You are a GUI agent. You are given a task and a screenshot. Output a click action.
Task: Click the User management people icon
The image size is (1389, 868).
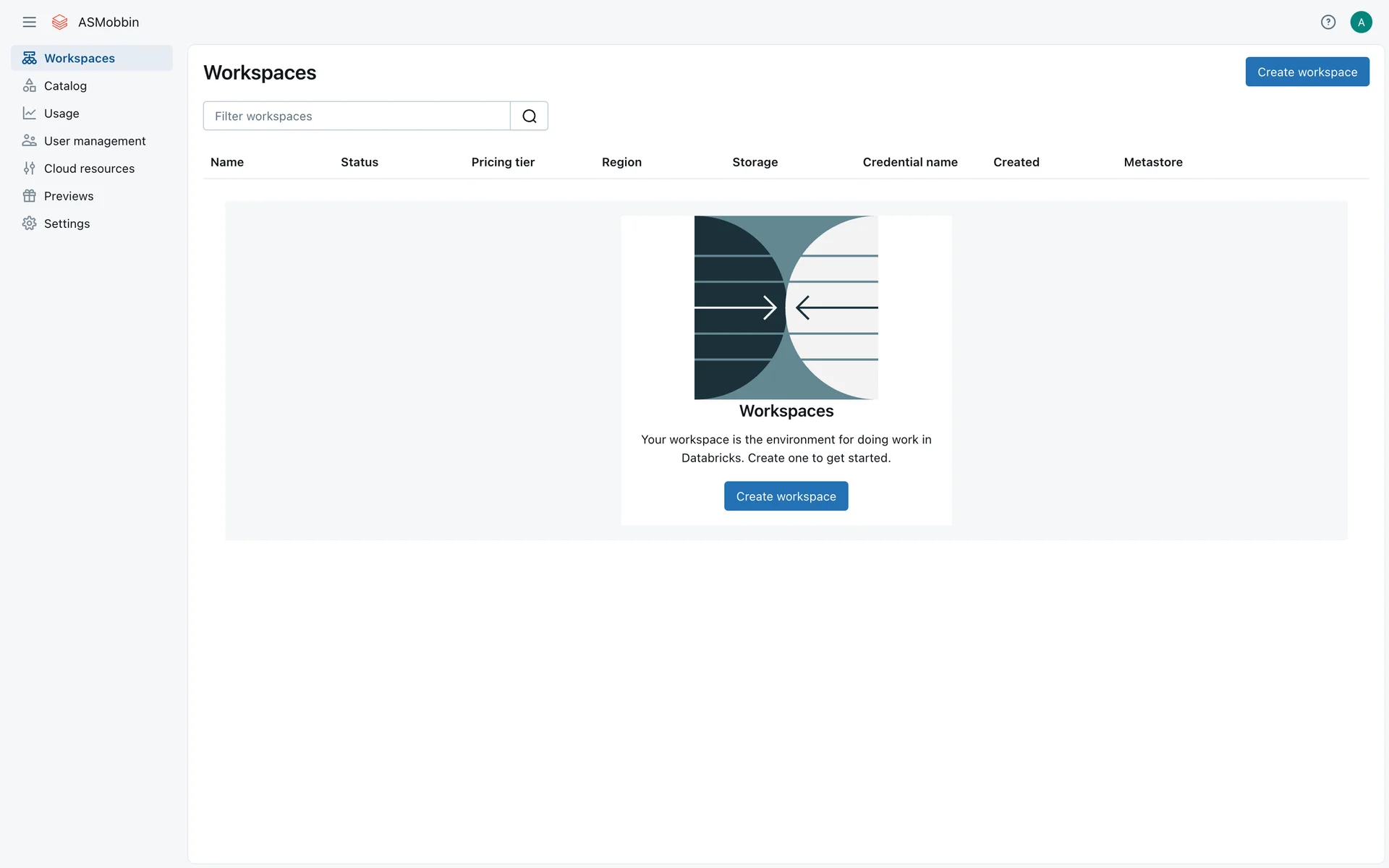(29, 140)
